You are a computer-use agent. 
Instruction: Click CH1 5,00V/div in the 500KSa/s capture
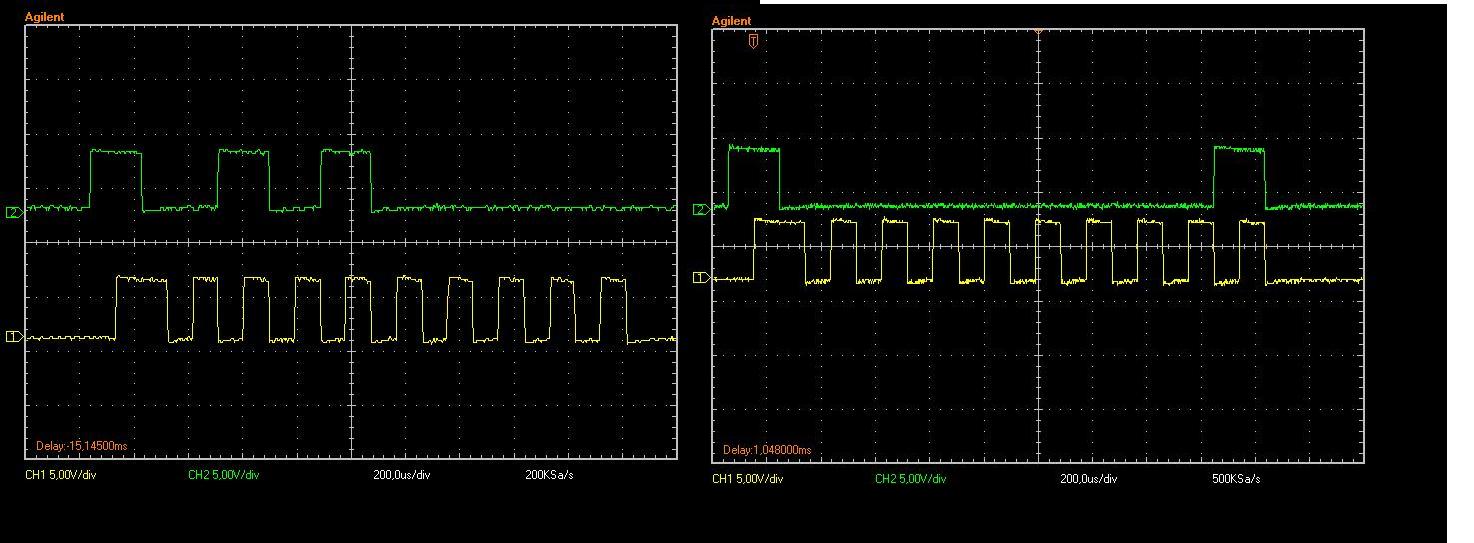748,479
